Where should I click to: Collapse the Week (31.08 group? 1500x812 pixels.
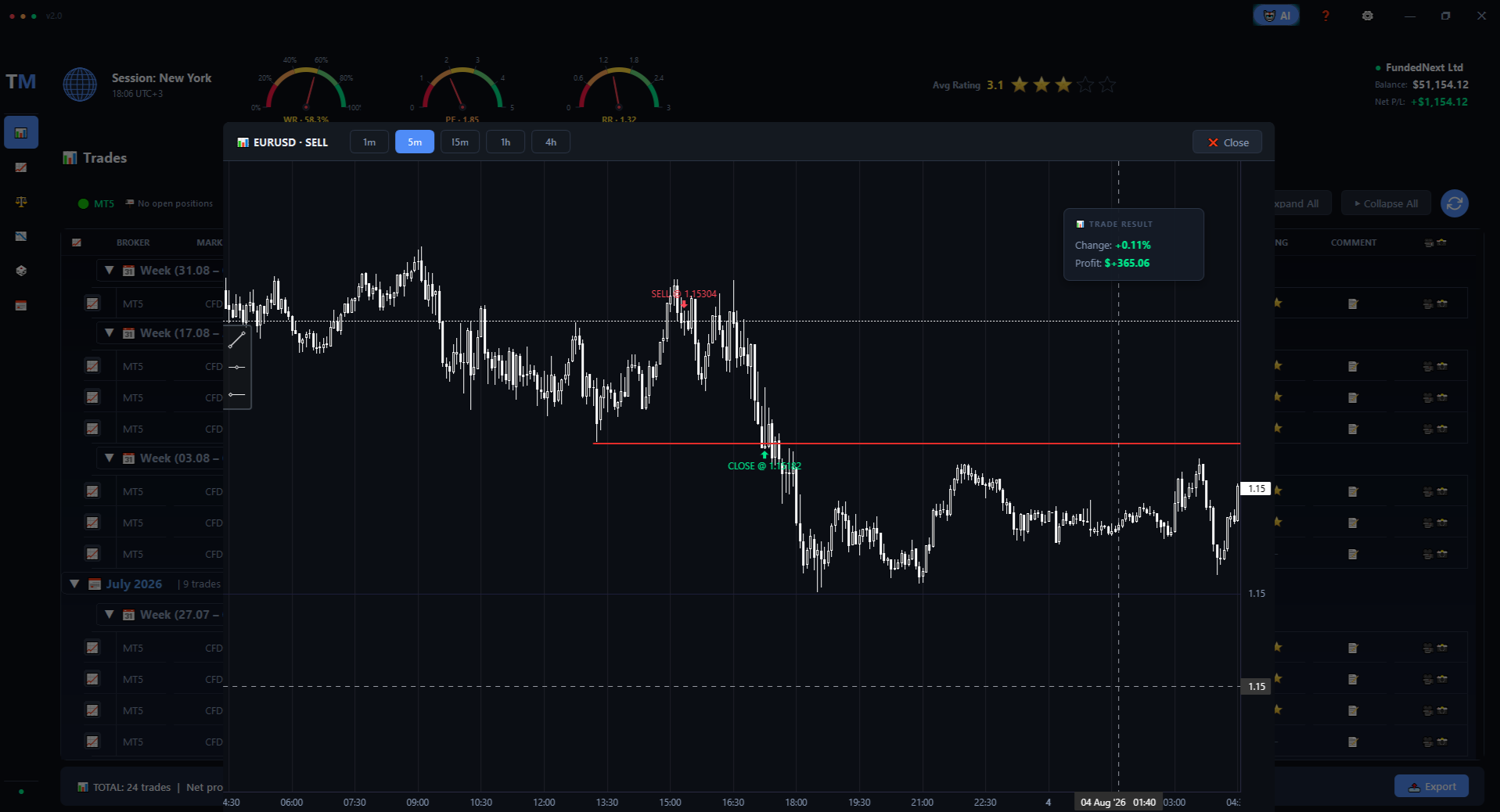click(110, 270)
